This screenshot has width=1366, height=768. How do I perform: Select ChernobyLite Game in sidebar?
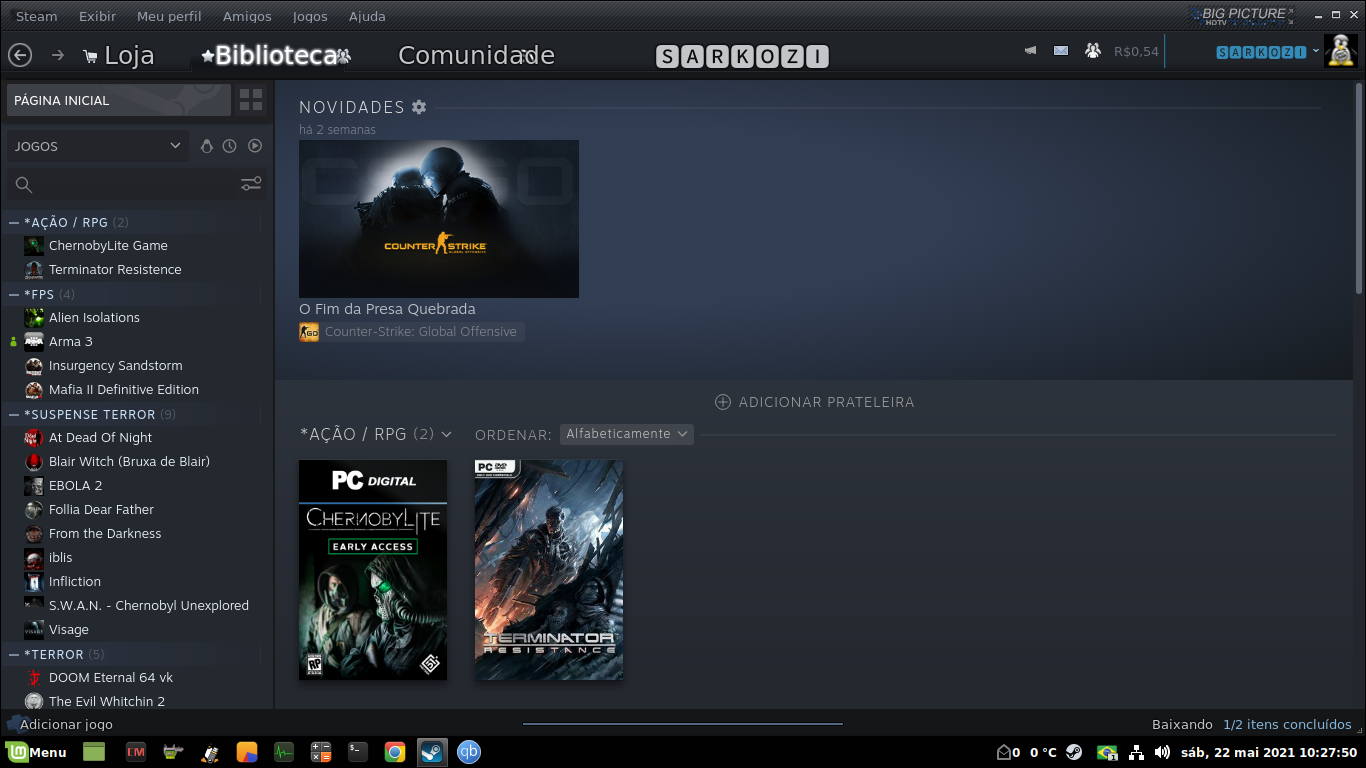[108, 246]
